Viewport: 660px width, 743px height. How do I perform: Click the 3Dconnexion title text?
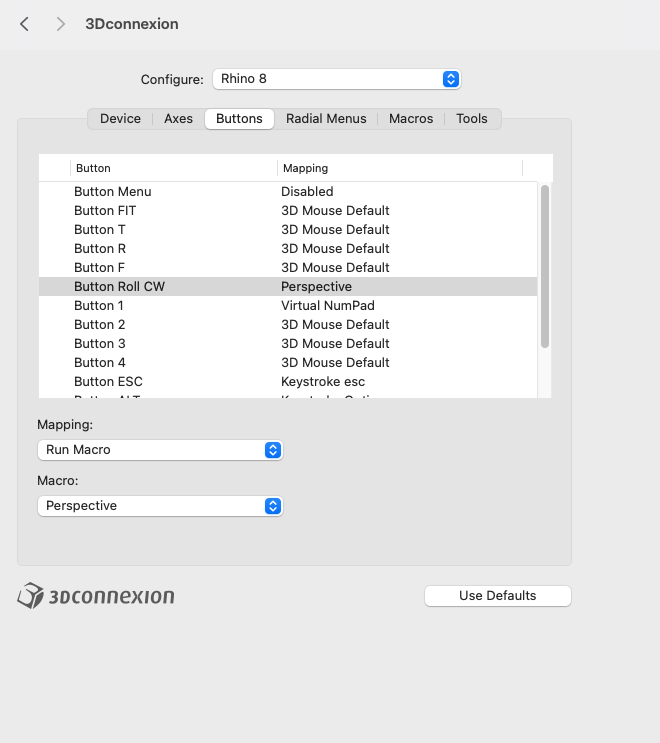[132, 24]
